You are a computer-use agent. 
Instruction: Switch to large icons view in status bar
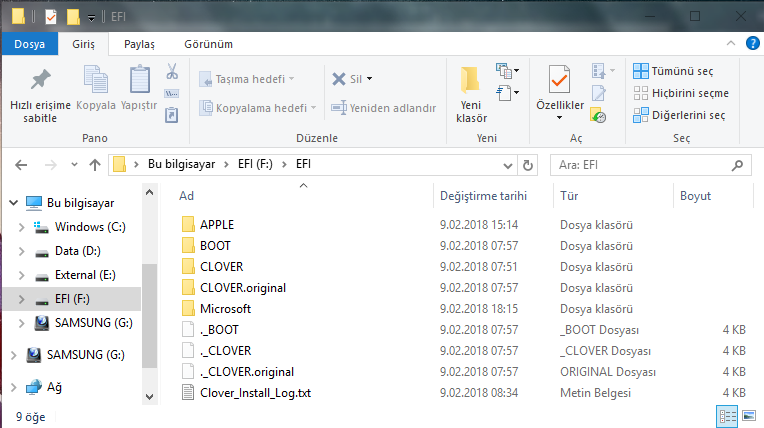pyautogui.click(x=749, y=416)
